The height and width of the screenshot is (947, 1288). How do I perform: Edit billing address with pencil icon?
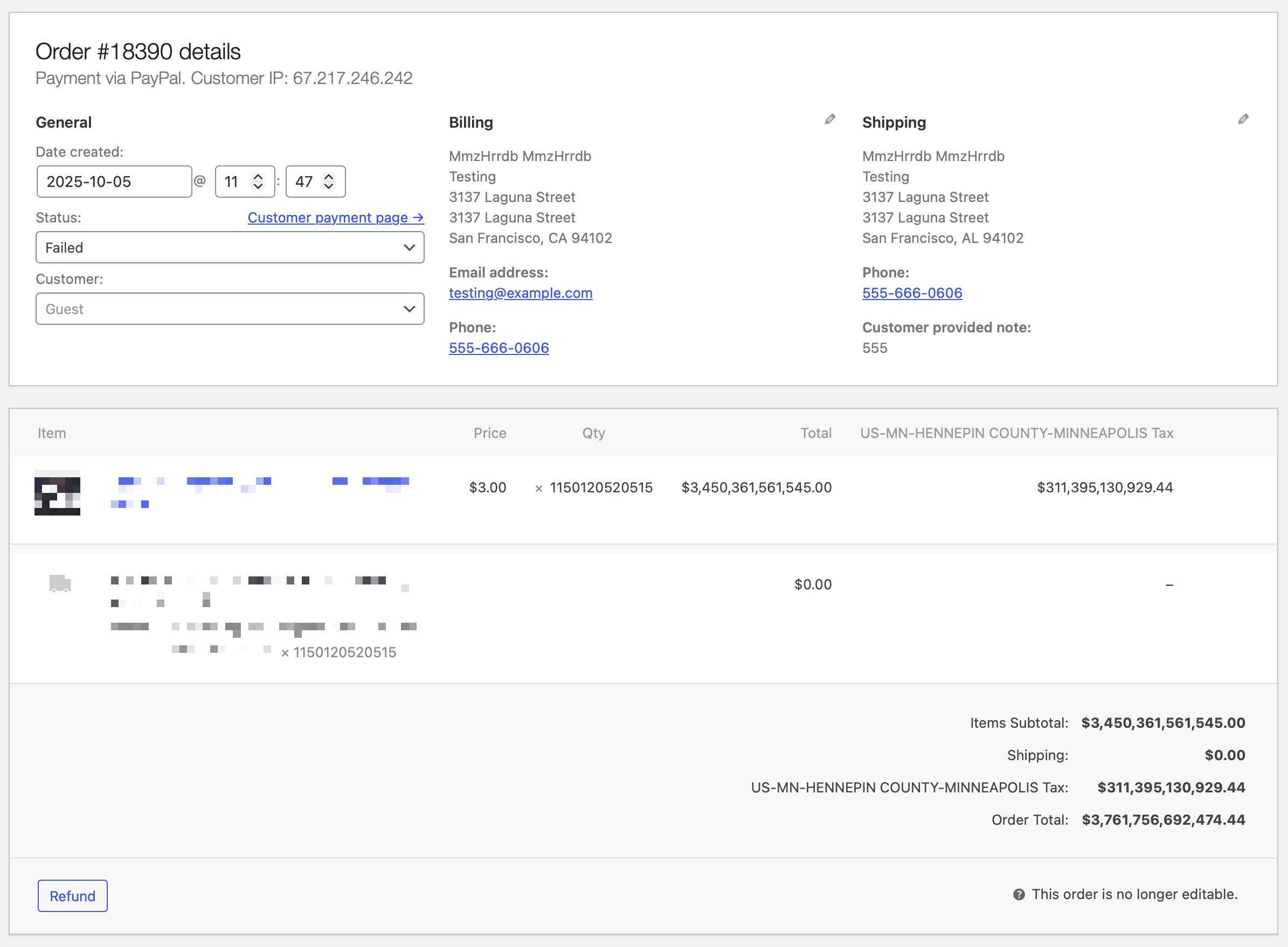(x=829, y=119)
